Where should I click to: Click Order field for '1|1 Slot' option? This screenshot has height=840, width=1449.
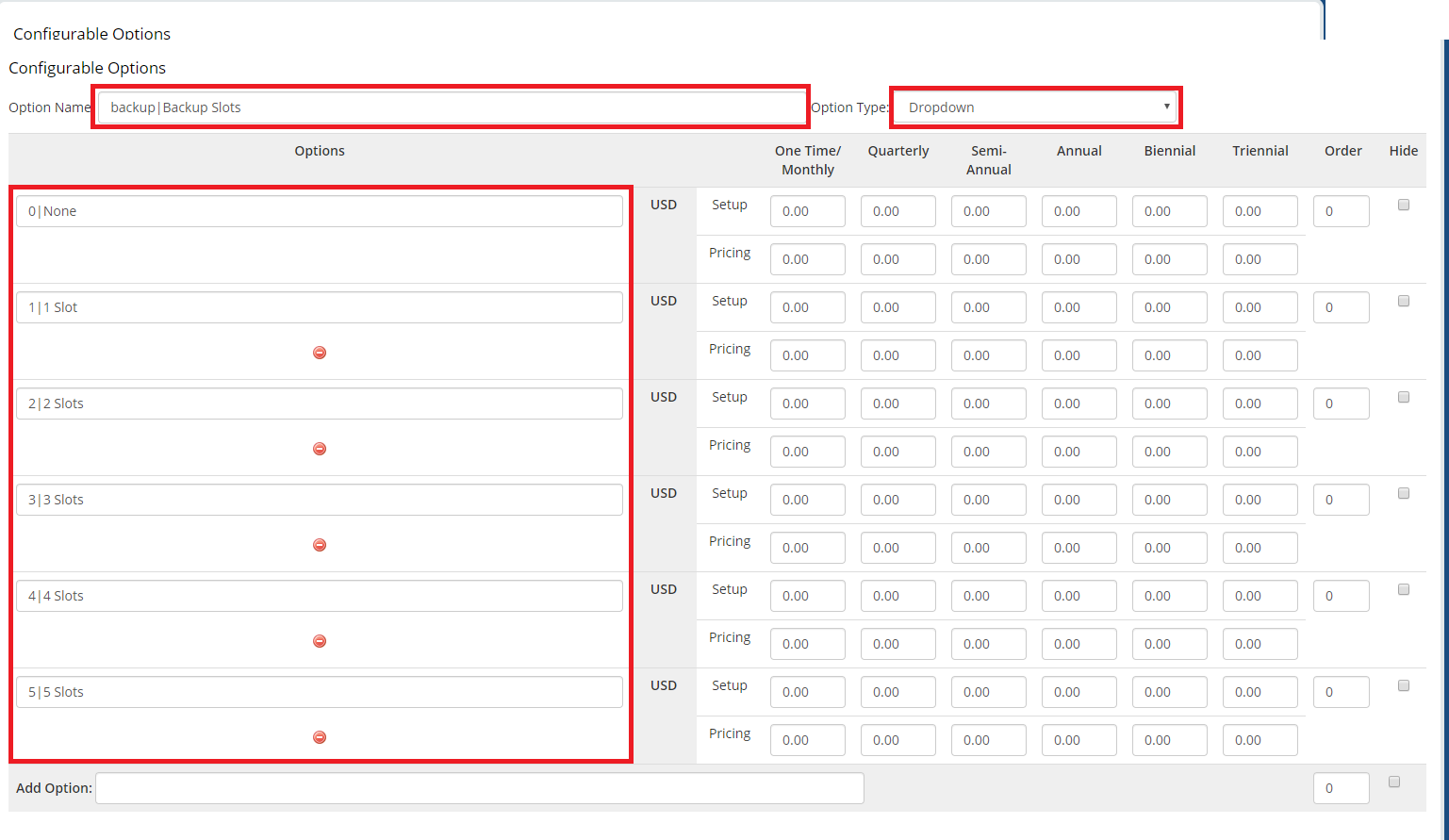1342,307
